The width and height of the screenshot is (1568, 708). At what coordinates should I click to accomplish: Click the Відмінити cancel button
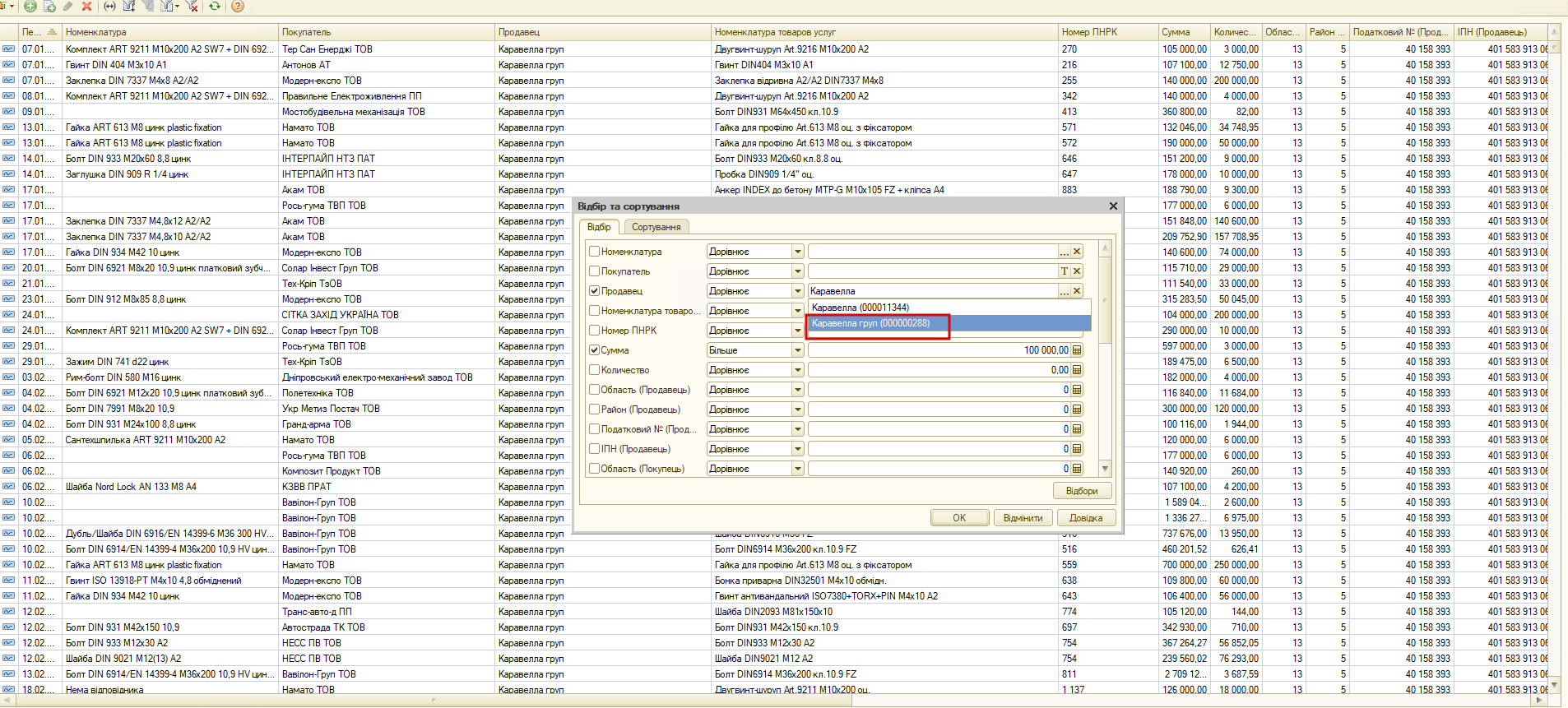[x=1023, y=518]
